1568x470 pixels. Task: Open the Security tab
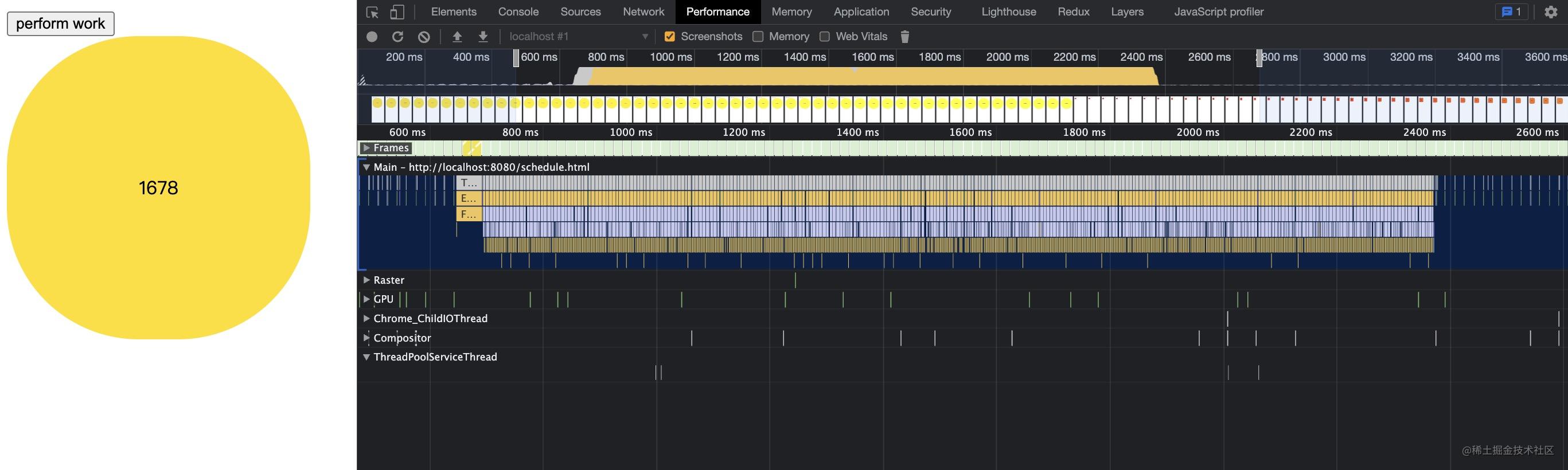point(931,11)
